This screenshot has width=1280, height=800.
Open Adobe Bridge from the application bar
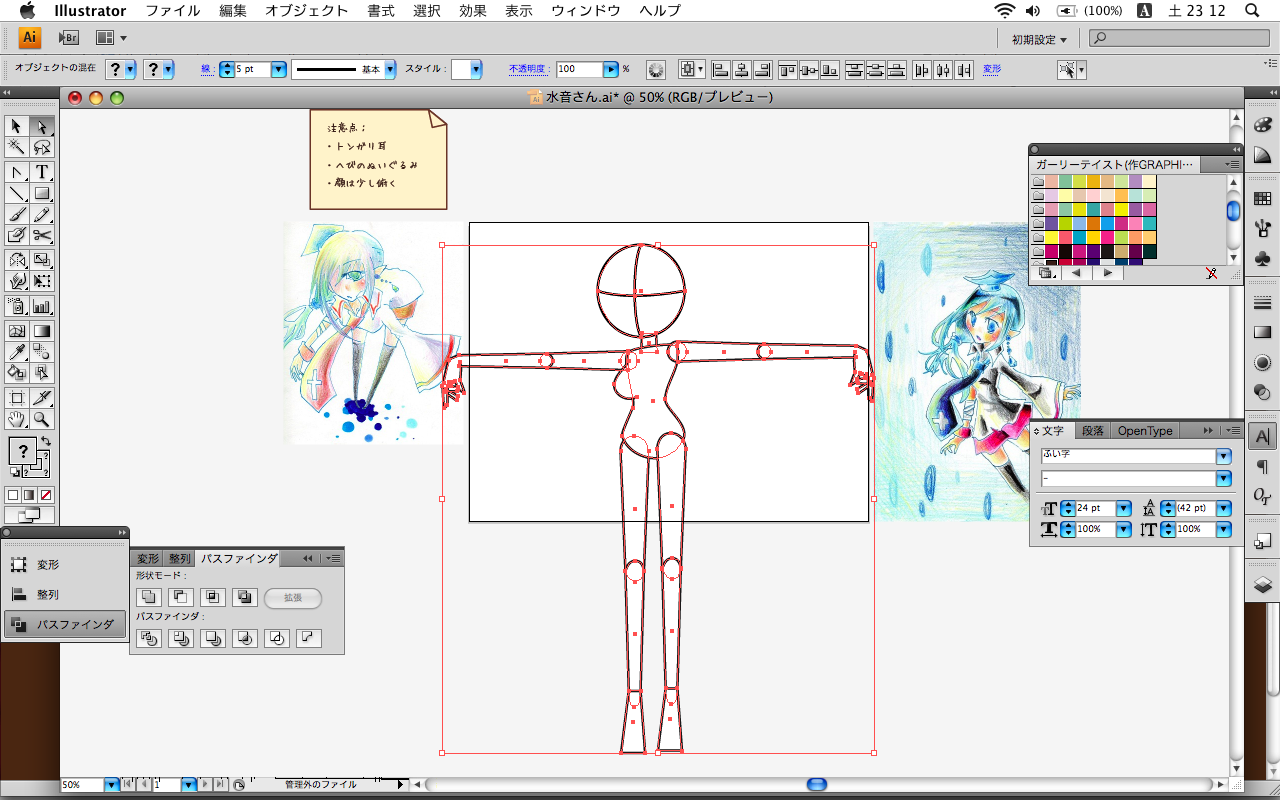tap(68, 38)
